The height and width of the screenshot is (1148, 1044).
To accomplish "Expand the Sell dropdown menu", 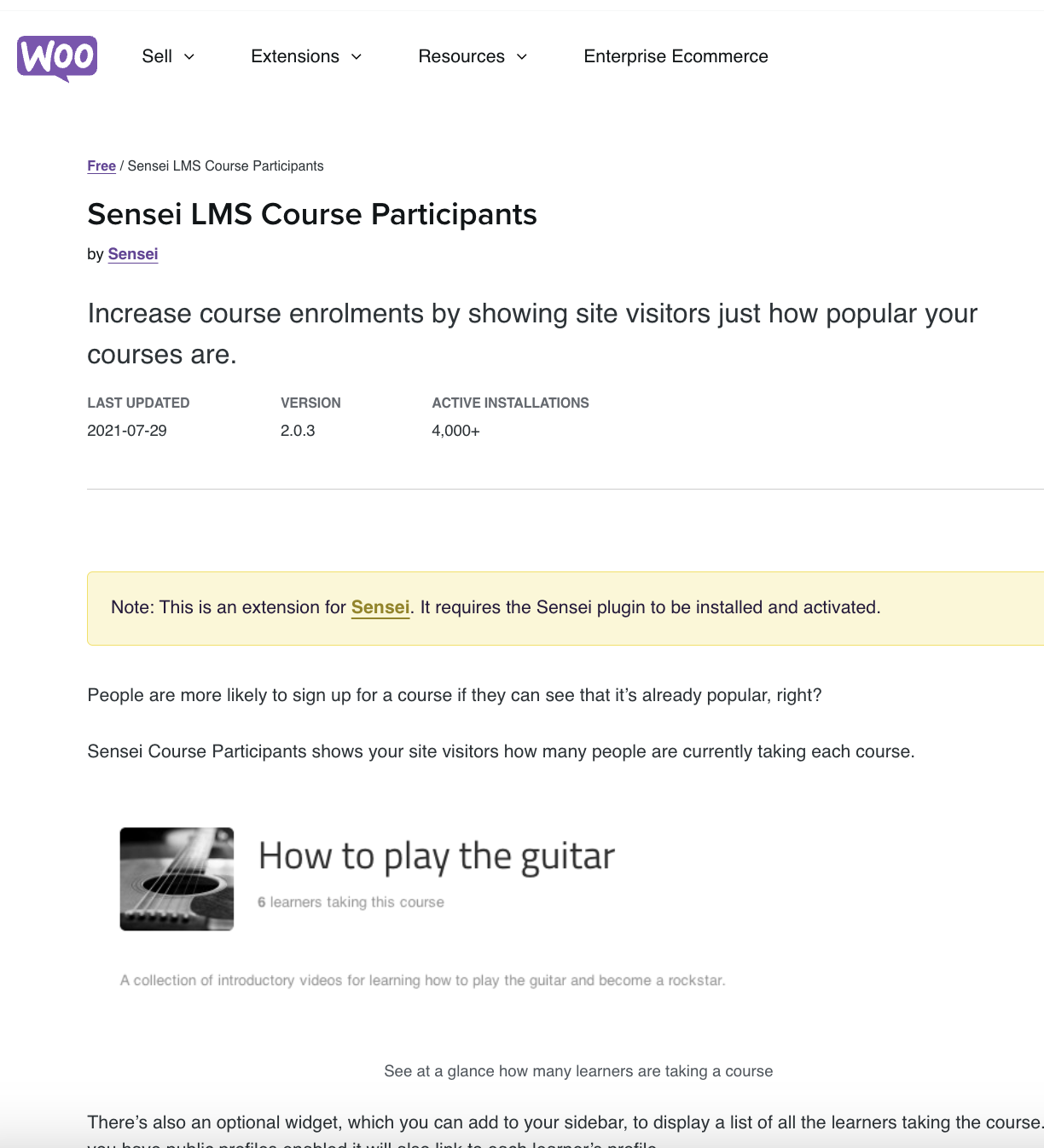I will point(167,56).
